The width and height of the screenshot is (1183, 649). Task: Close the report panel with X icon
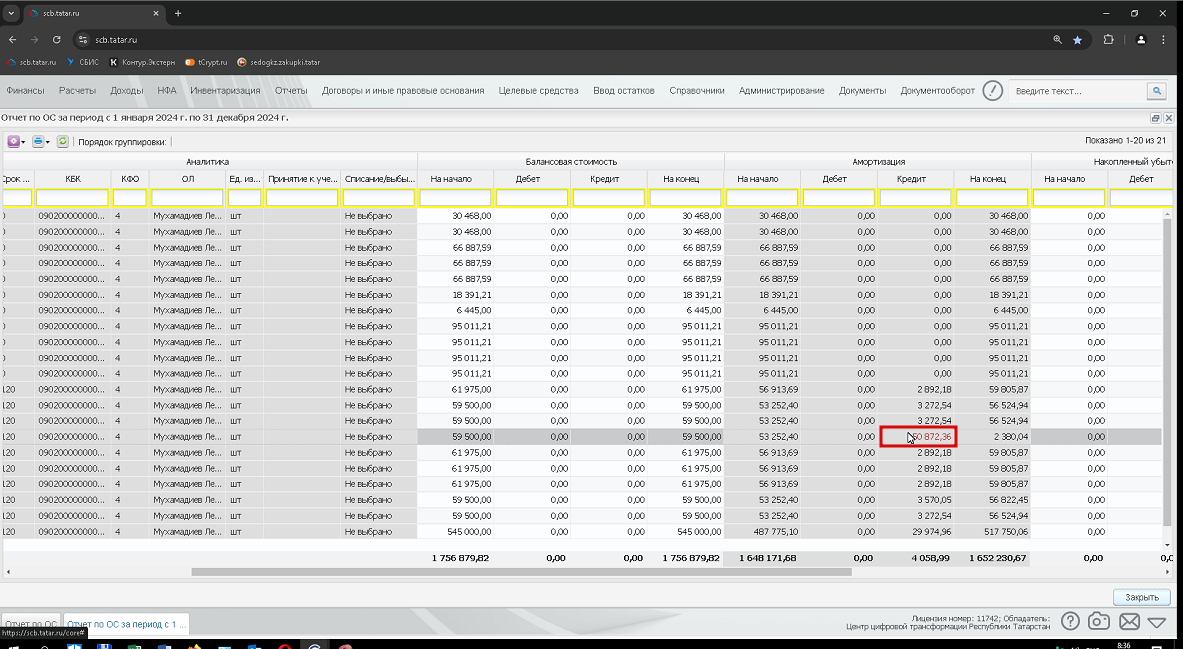tap(1169, 118)
